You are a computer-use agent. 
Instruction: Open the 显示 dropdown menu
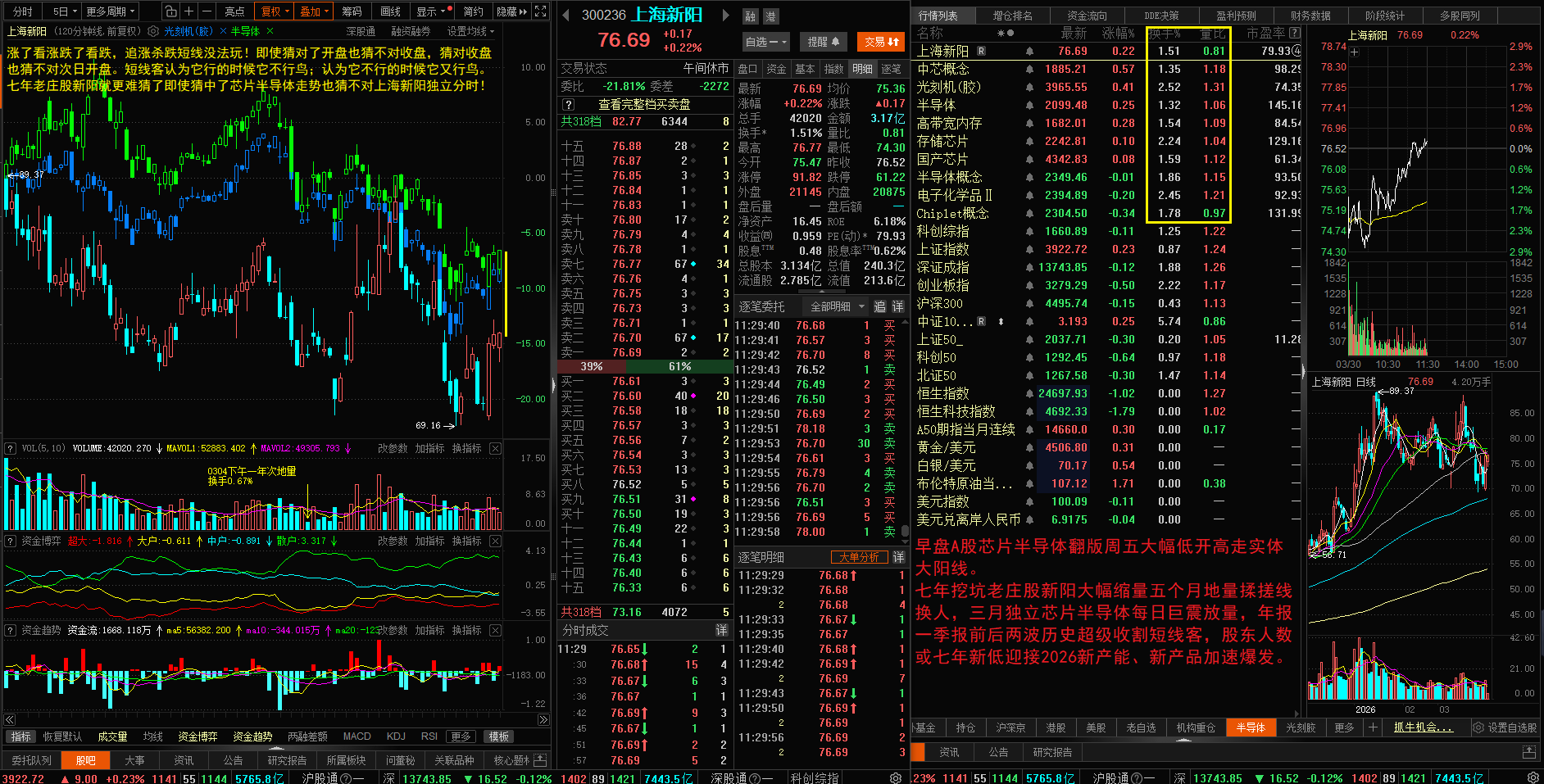pos(433,11)
